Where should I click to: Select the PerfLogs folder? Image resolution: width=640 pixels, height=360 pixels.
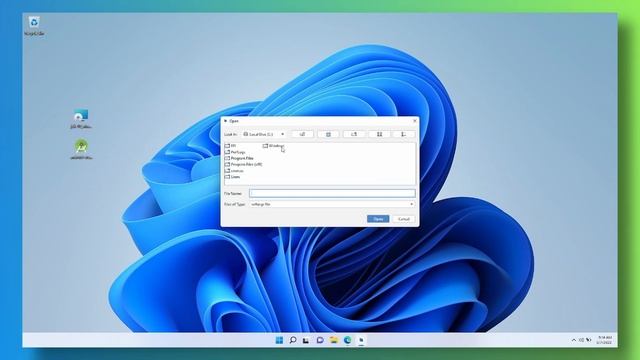235,152
